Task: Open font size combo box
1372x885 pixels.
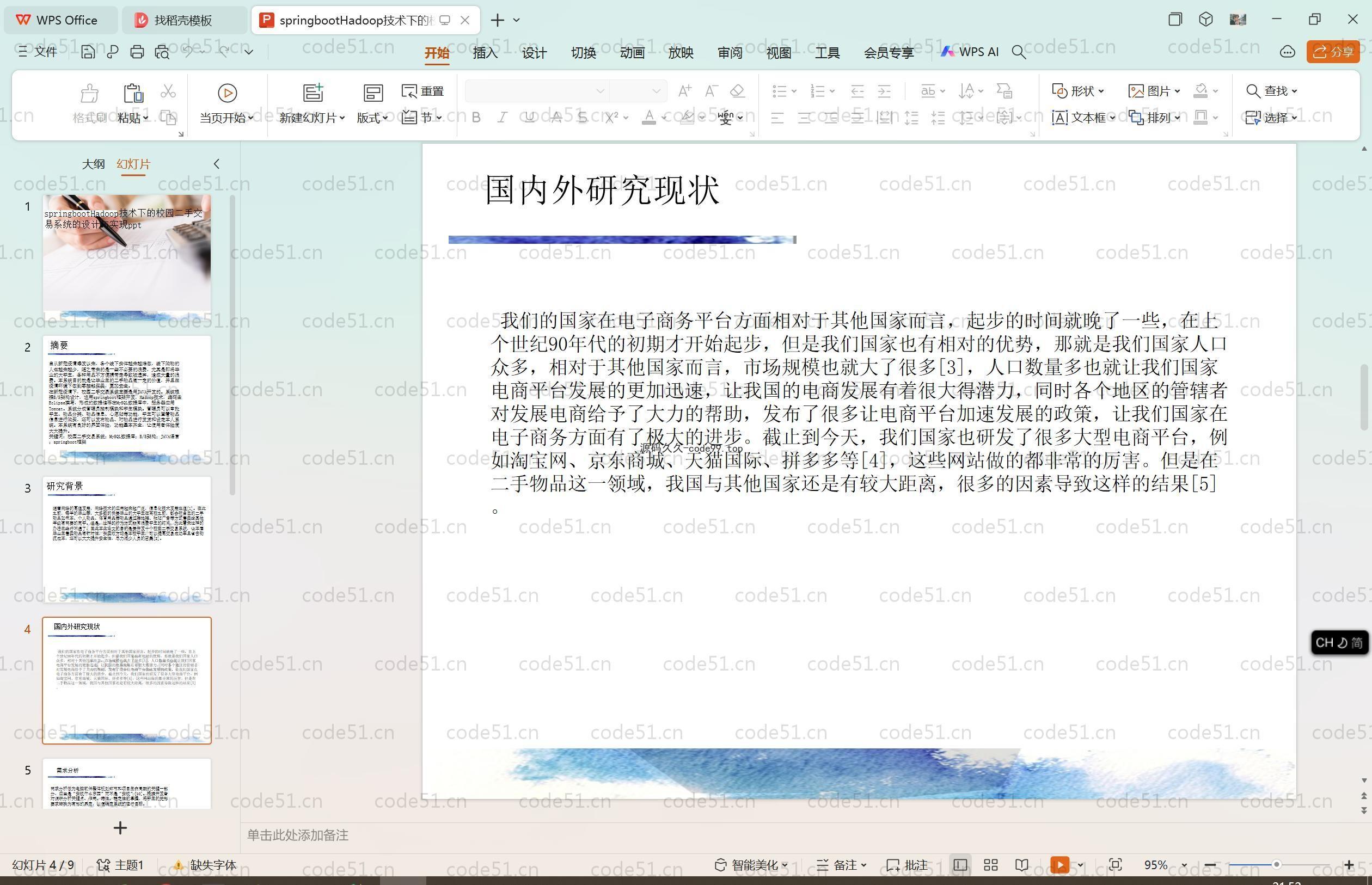Action: (x=638, y=91)
